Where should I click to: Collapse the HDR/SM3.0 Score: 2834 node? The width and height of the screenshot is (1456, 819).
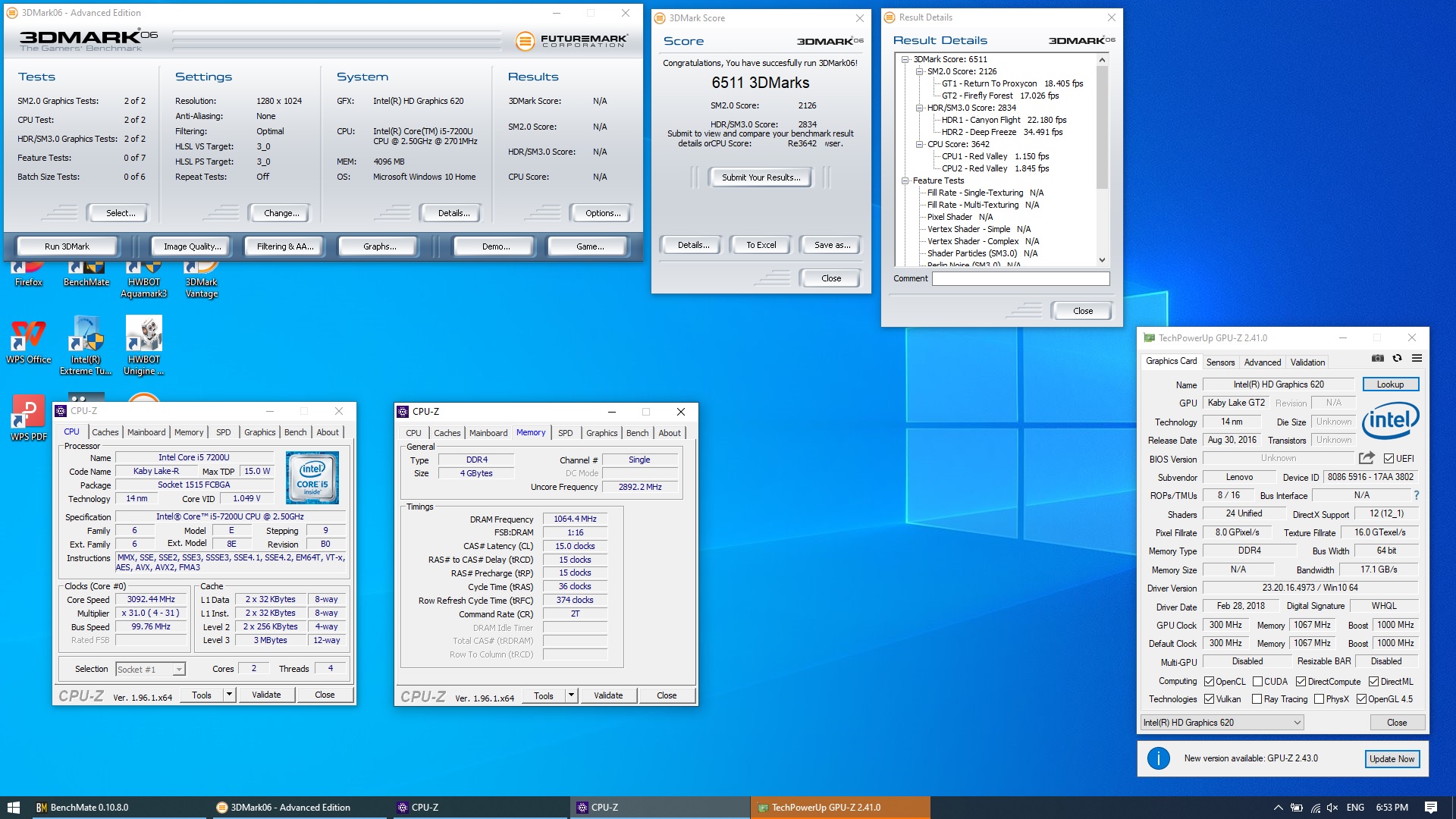click(x=919, y=108)
